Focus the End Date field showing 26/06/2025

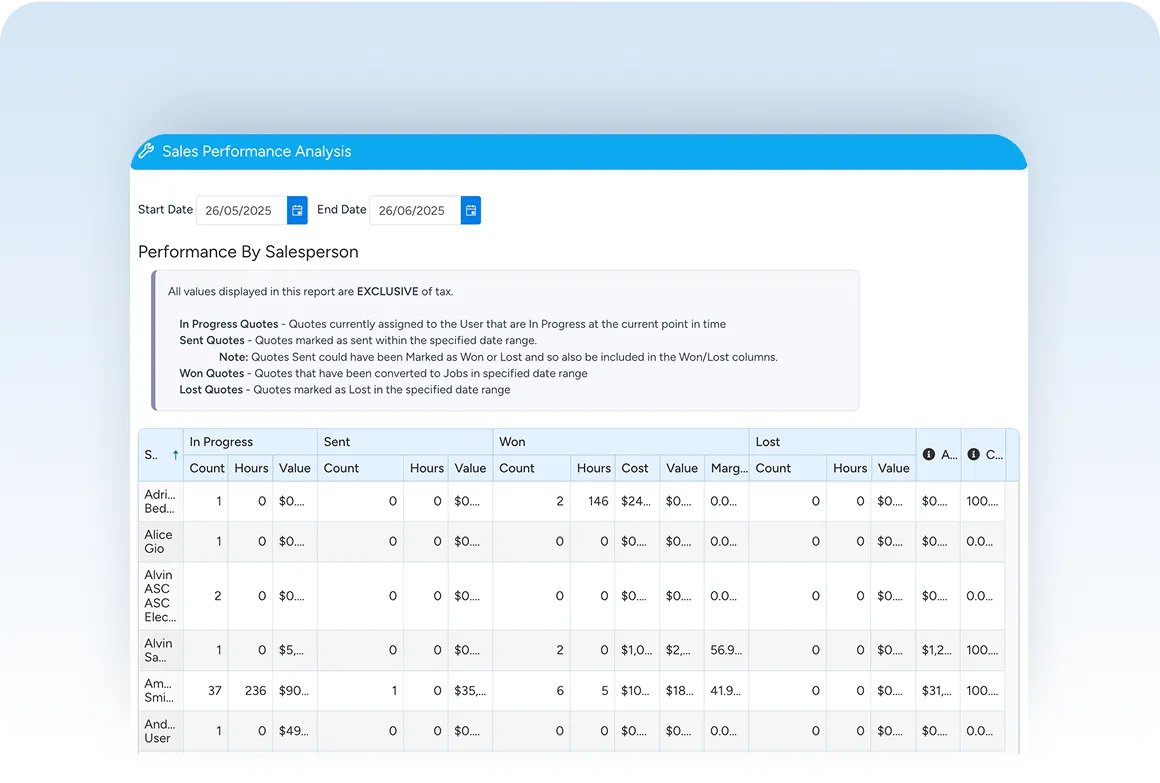(x=415, y=210)
